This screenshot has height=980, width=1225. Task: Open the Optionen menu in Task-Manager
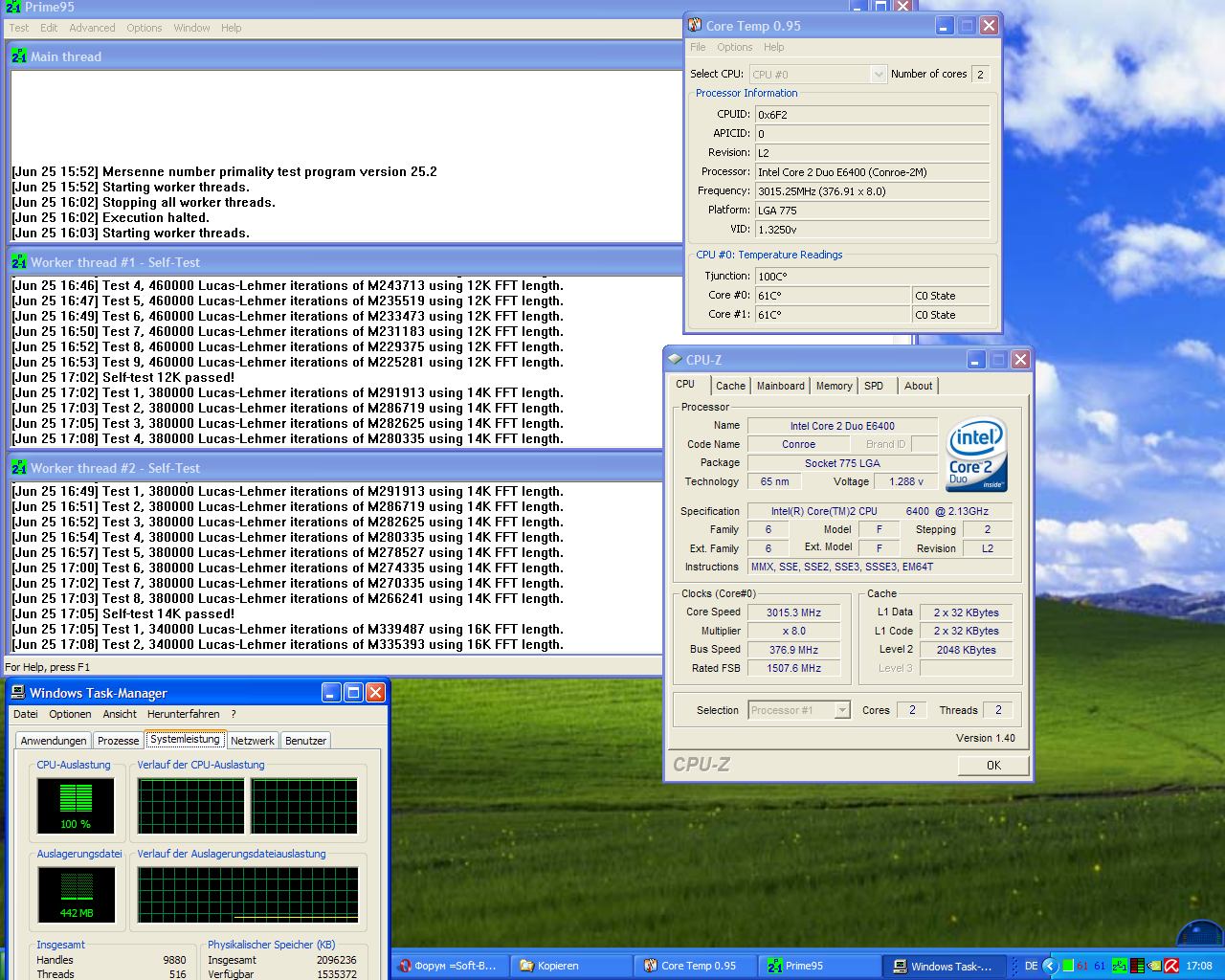(x=71, y=714)
